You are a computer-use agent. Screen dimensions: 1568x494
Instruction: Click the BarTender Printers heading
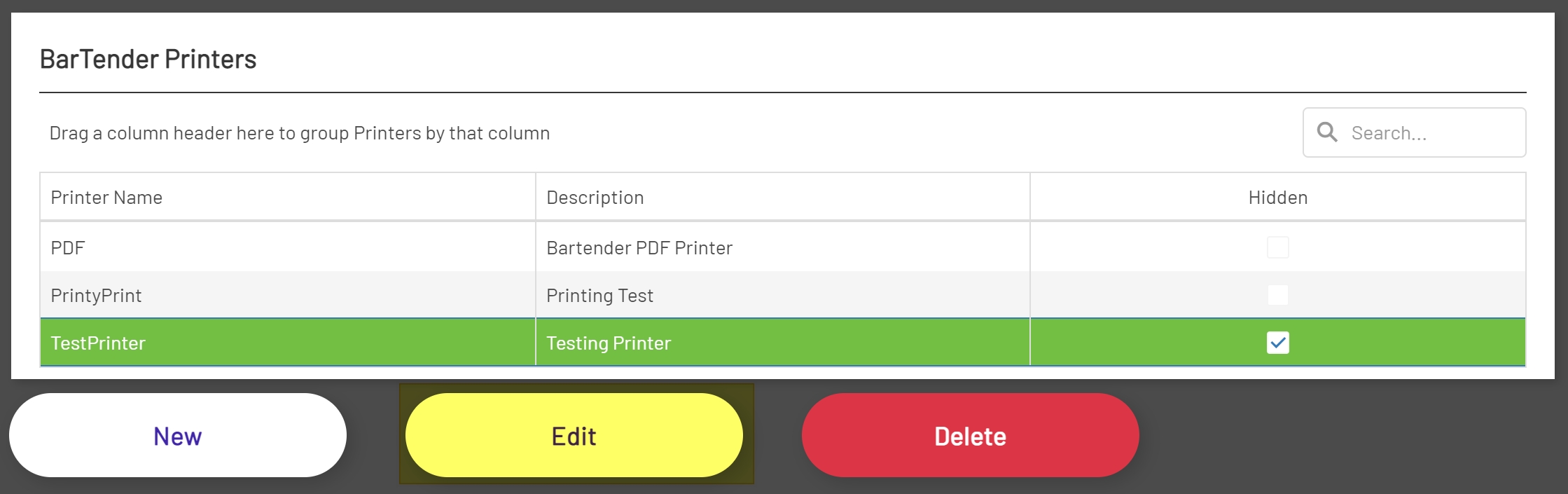tap(148, 59)
